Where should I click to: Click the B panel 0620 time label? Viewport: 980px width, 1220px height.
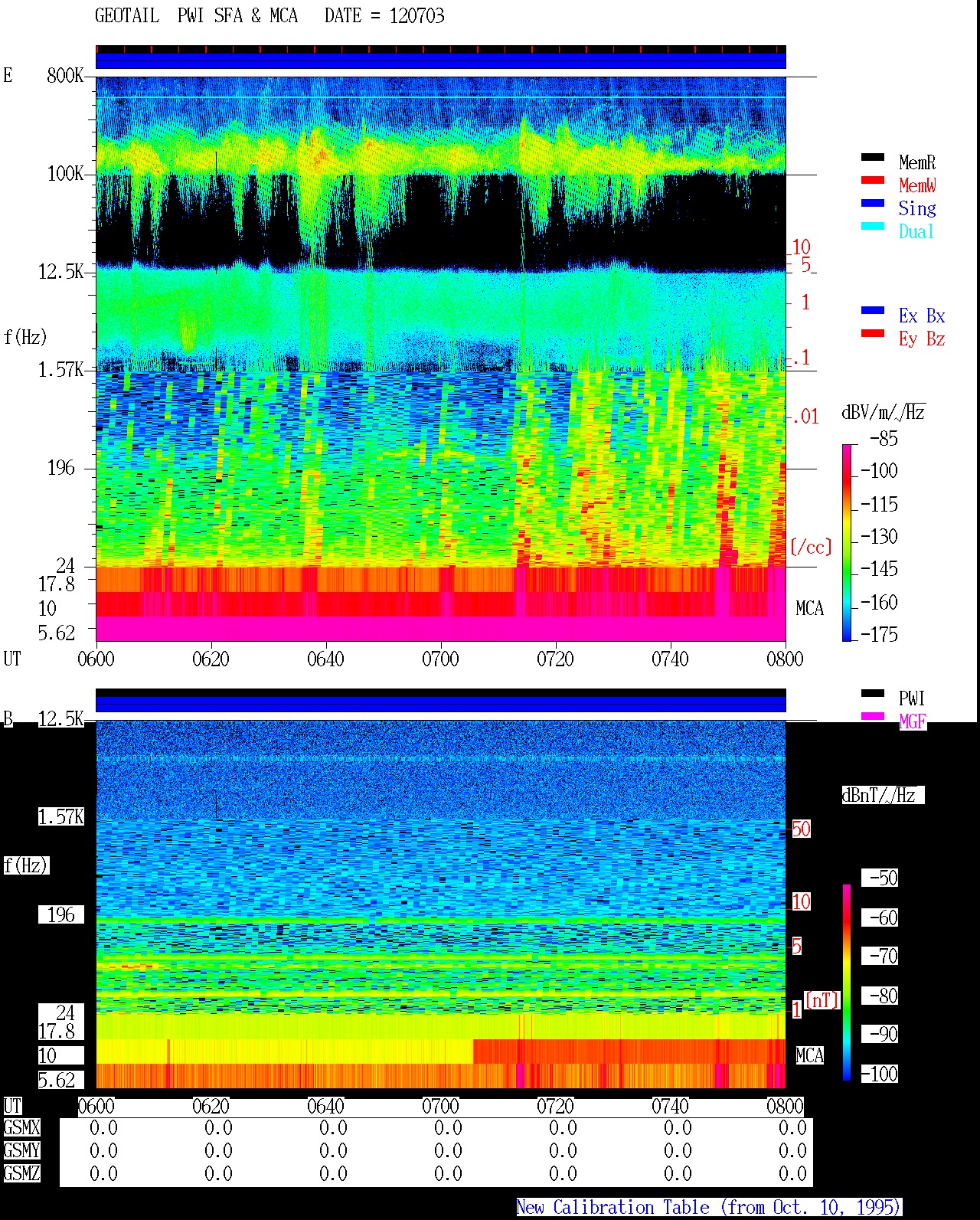pyautogui.click(x=211, y=1106)
